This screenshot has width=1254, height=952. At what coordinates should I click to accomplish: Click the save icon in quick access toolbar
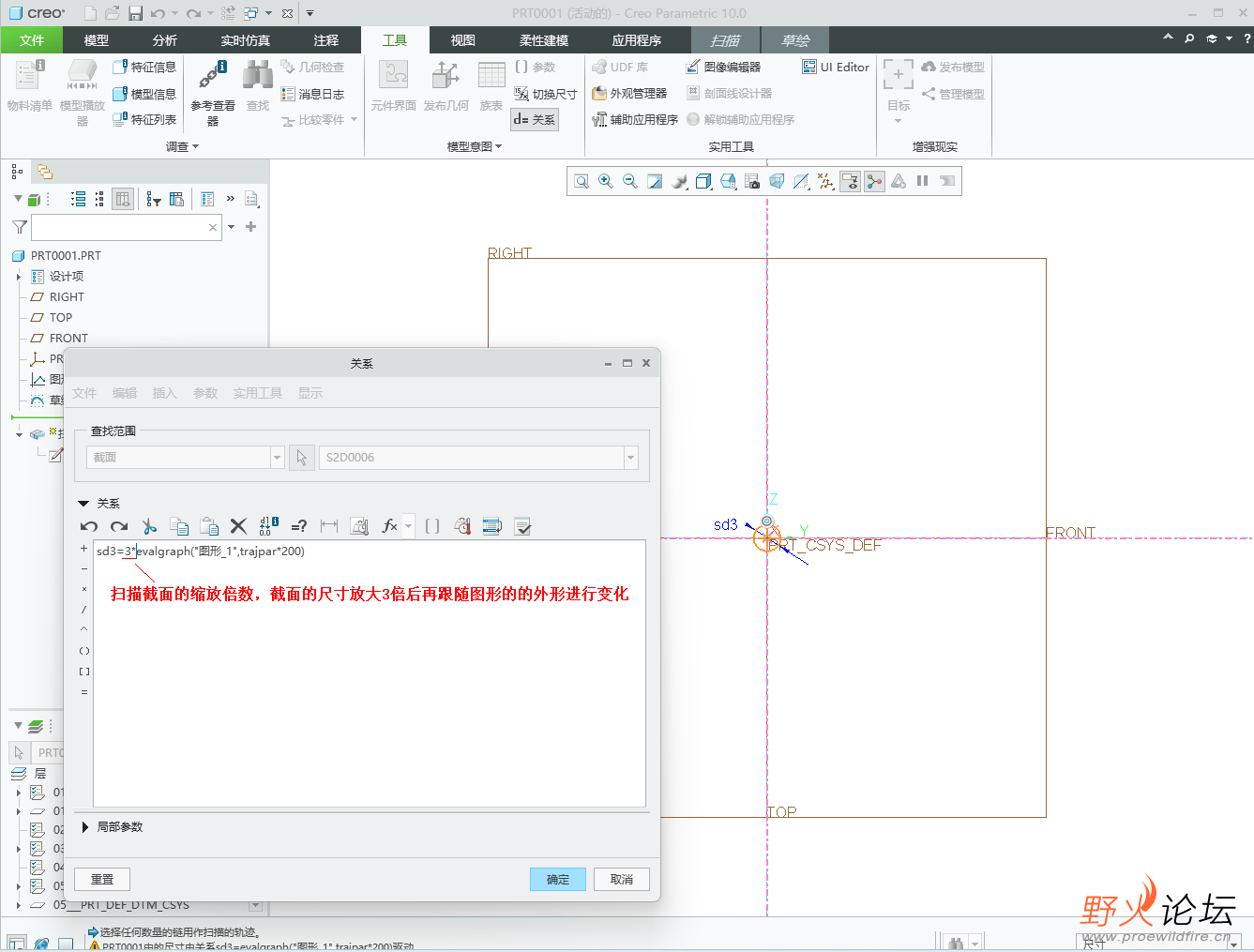(x=135, y=13)
